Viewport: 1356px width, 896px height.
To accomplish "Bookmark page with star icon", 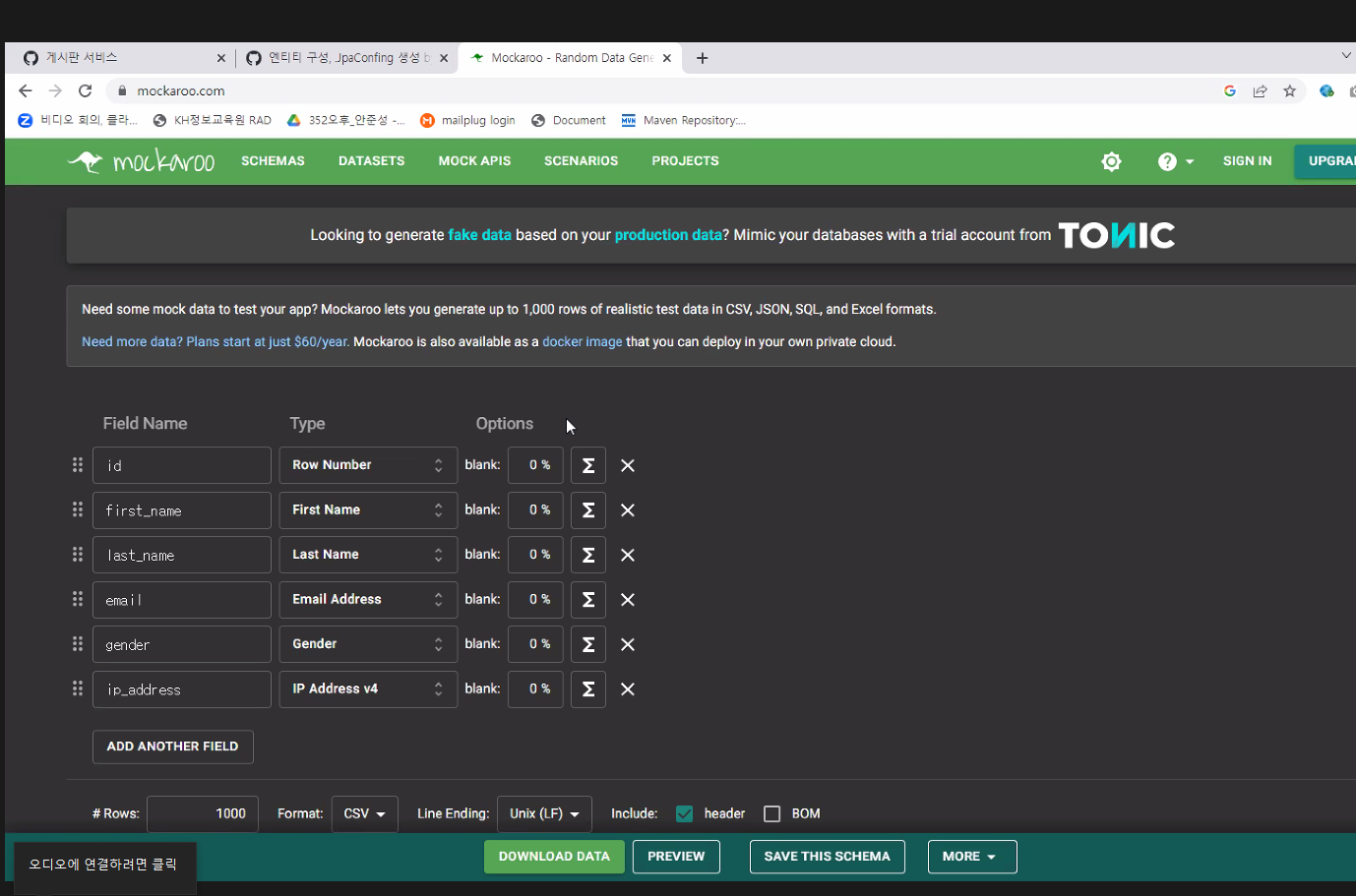I will click(x=1289, y=90).
